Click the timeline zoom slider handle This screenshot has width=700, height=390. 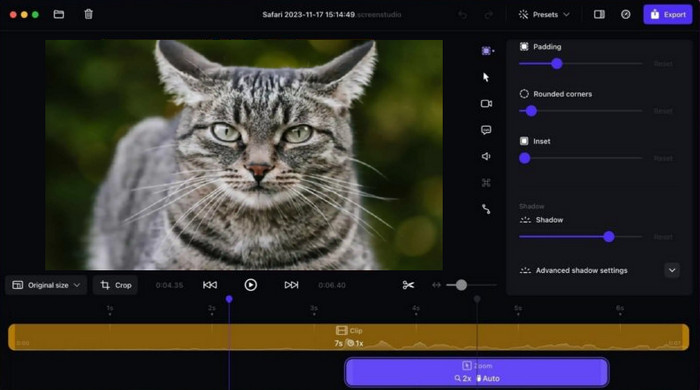[x=461, y=285]
